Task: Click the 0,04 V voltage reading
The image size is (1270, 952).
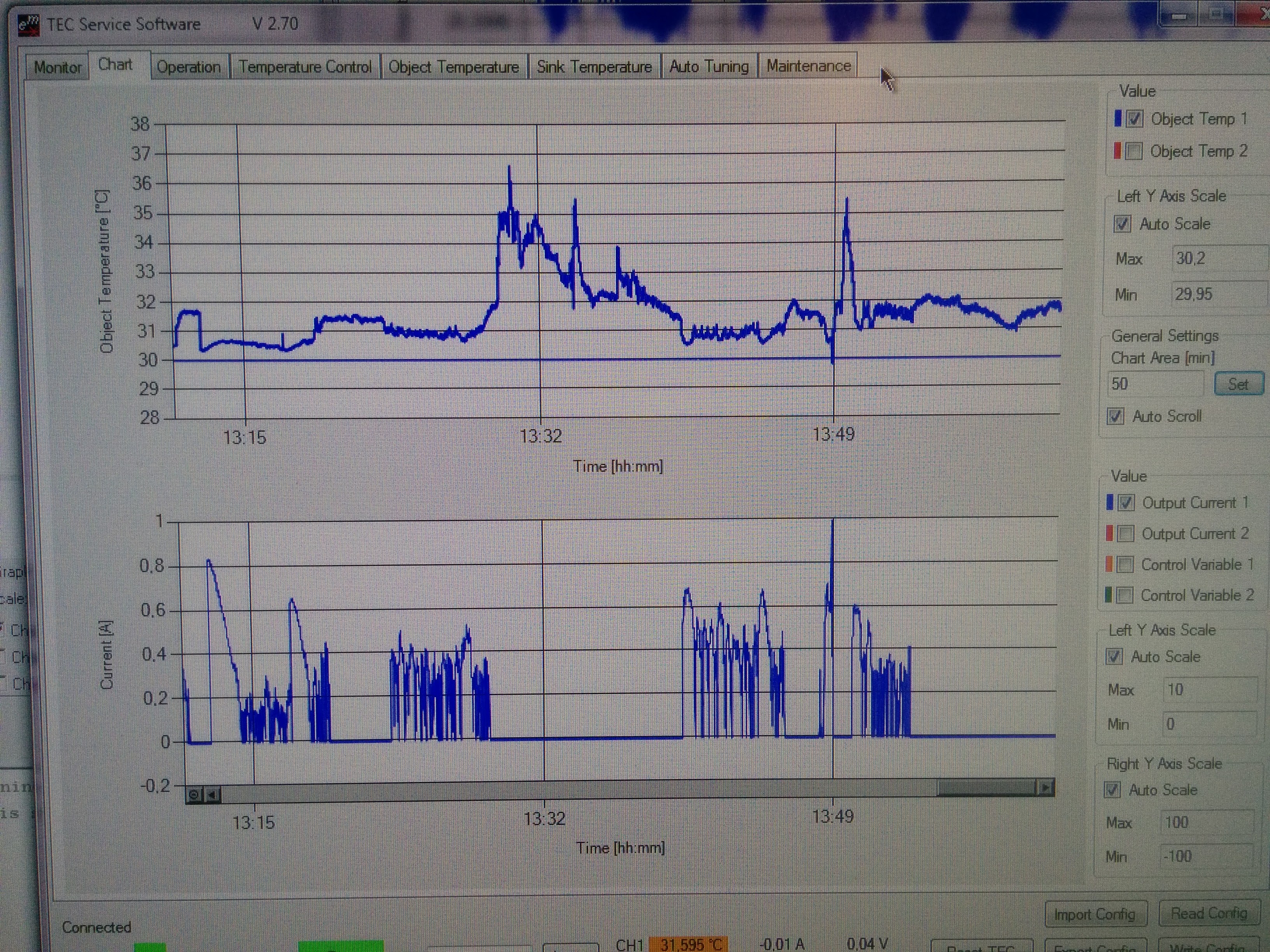Action: (x=867, y=943)
